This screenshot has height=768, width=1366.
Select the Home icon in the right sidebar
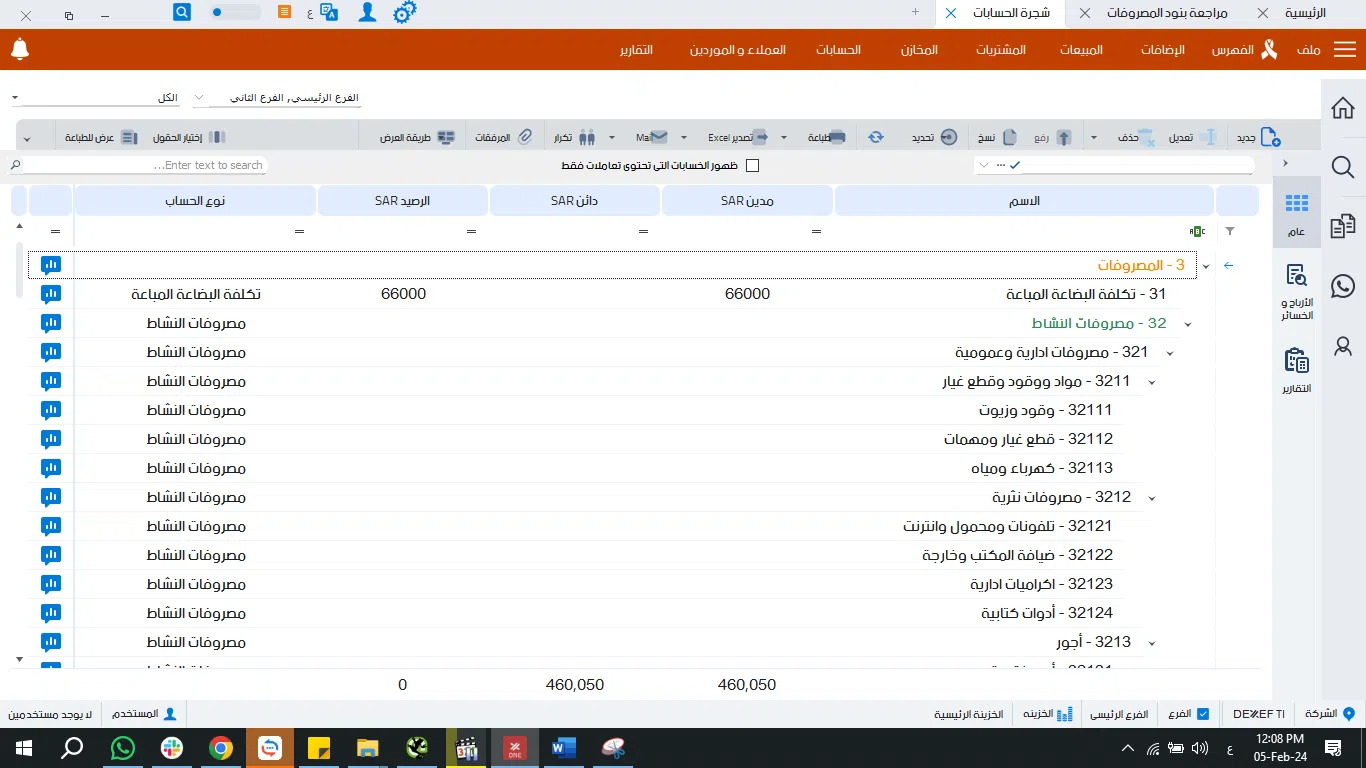1342,107
